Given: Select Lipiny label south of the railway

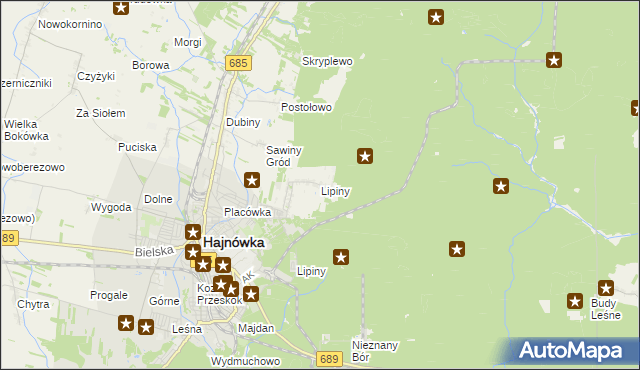Looking at the screenshot, I should [x=311, y=271].
